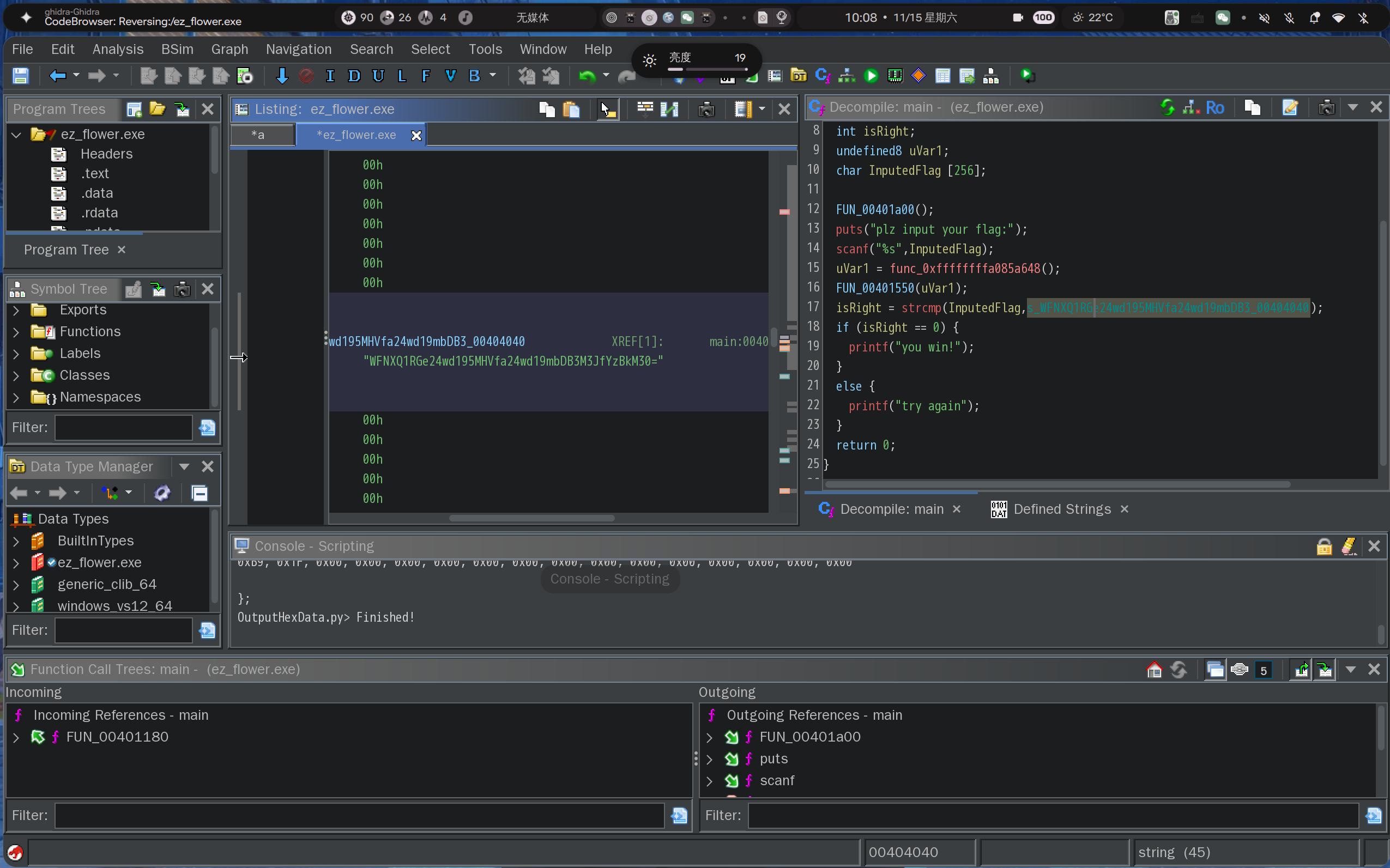1390x868 pixels.
Task: Take a Listing snapshot camera icon
Action: pyautogui.click(x=706, y=109)
